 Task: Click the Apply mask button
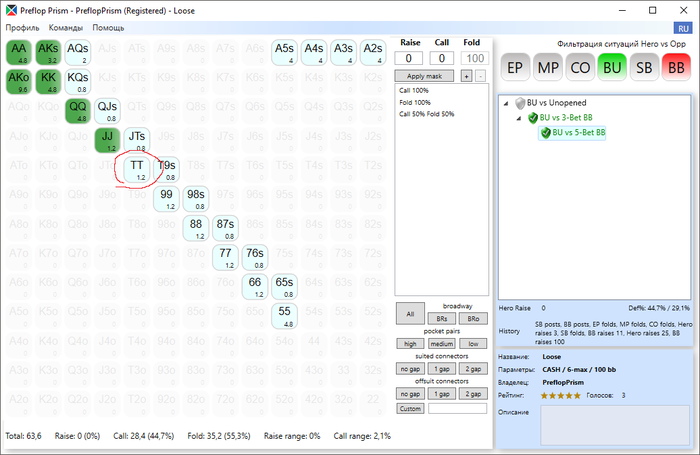tap(424, 76)
